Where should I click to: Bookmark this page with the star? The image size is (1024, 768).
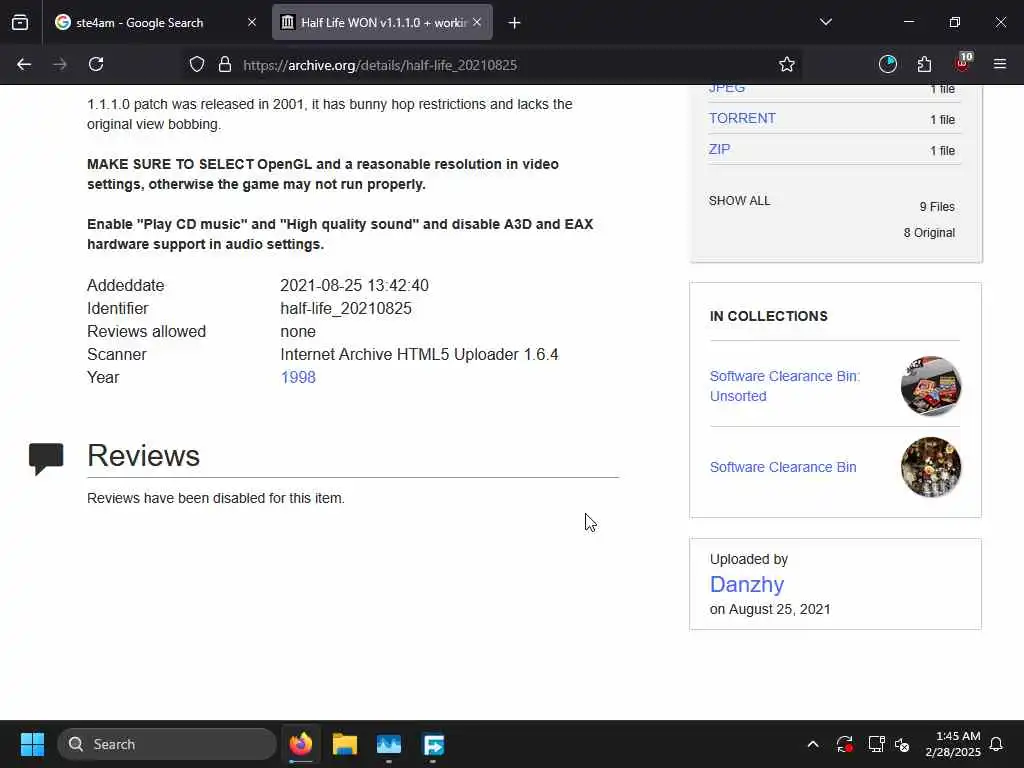787,65
